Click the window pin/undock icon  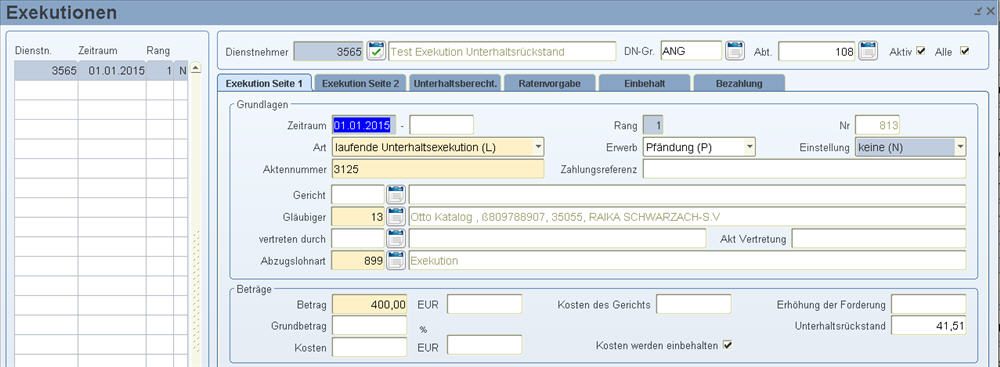click(x=978, y=11)
